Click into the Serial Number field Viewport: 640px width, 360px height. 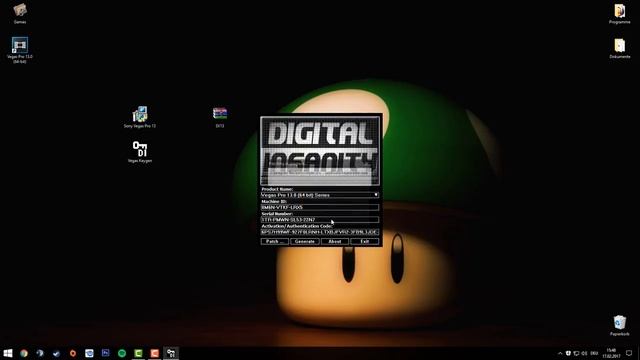[x=320, y=220]
